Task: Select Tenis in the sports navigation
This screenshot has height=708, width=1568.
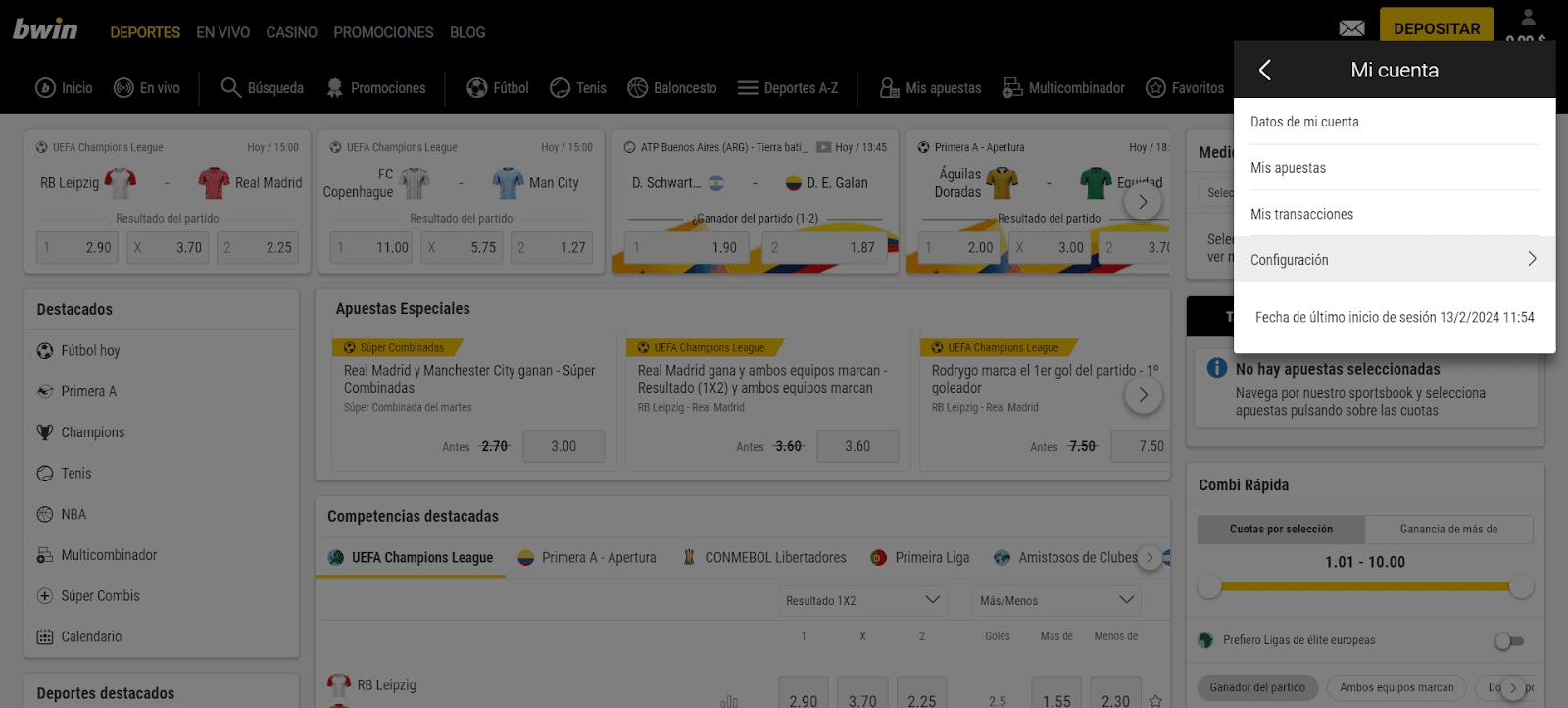Action: [x=578, y=88]
